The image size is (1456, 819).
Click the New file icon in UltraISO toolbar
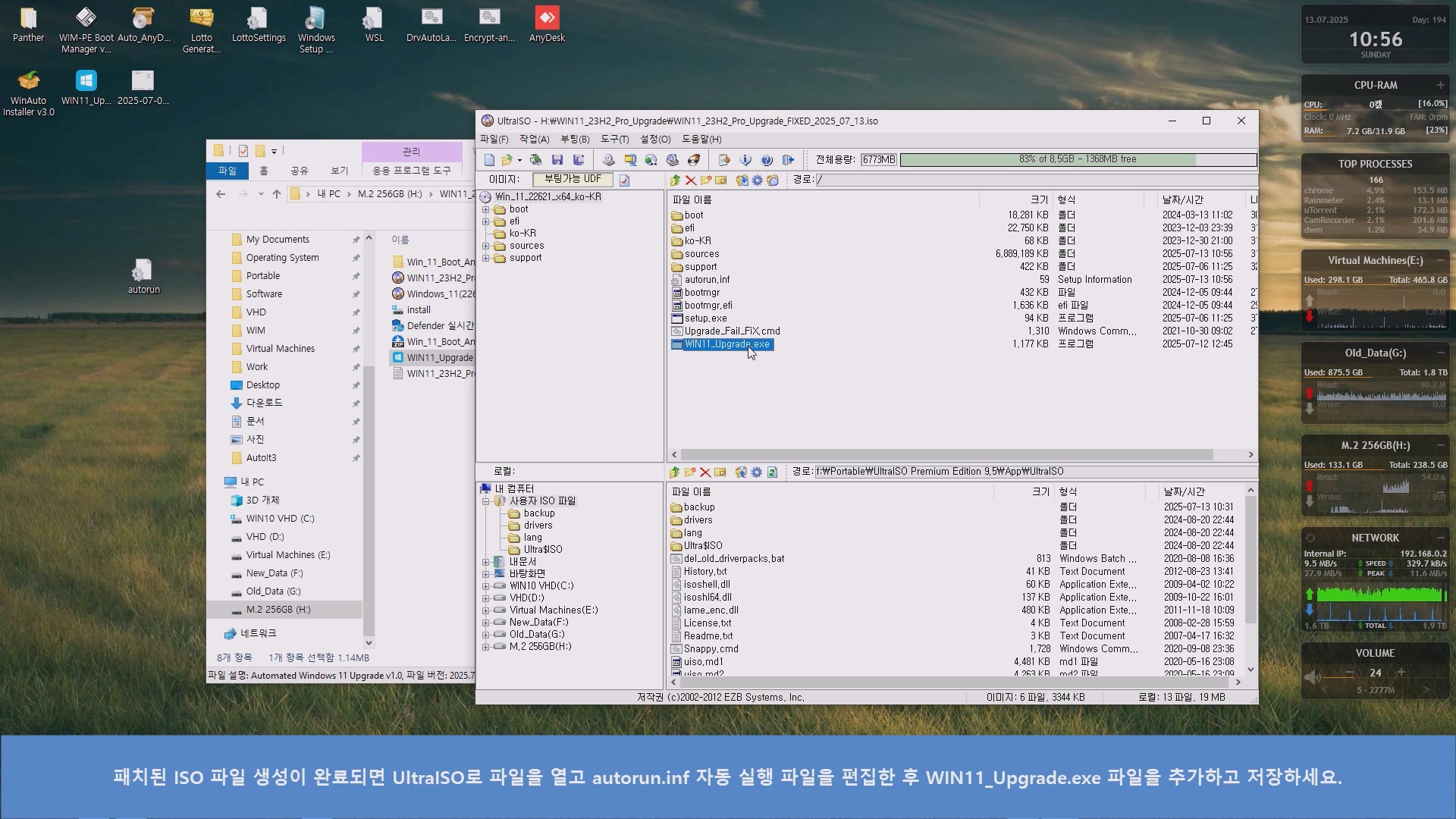tap(489, 160)
